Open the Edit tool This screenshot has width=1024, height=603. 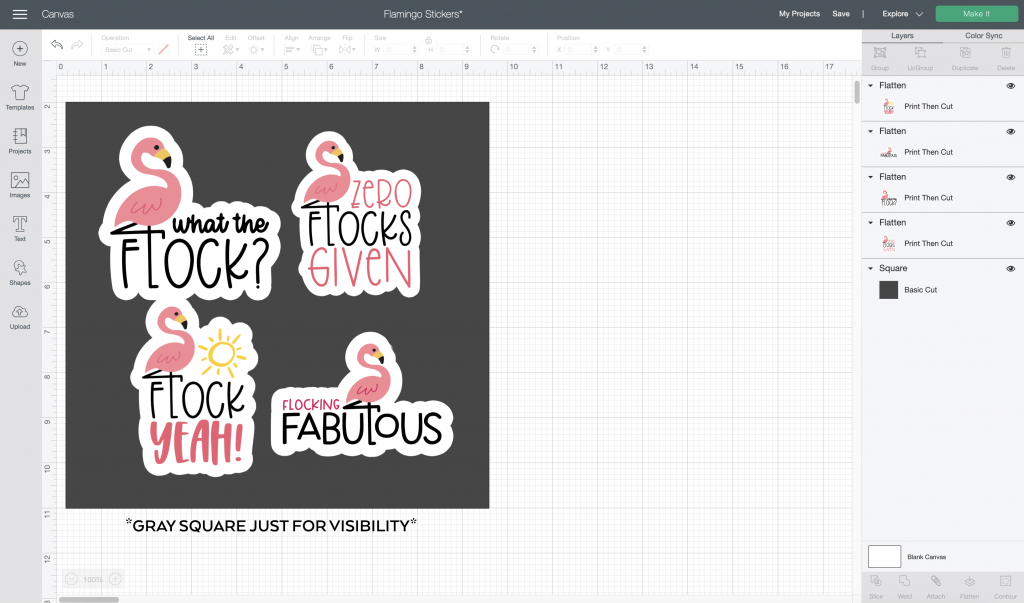coord(231,50)
